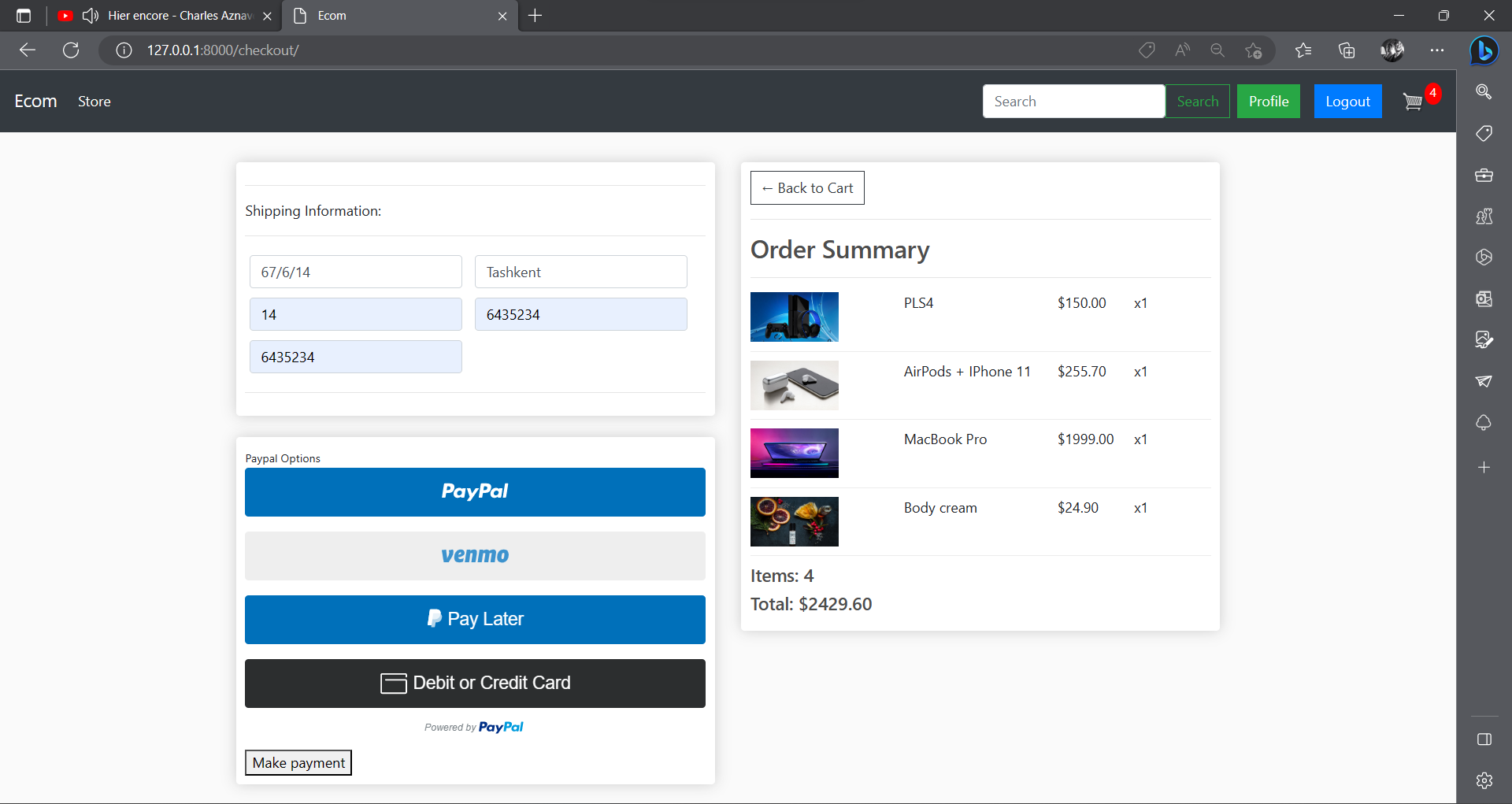Viewport: 1512px width, 804px height.
Task: Open the Favorites star list icon
Action: click(1304, 50)
